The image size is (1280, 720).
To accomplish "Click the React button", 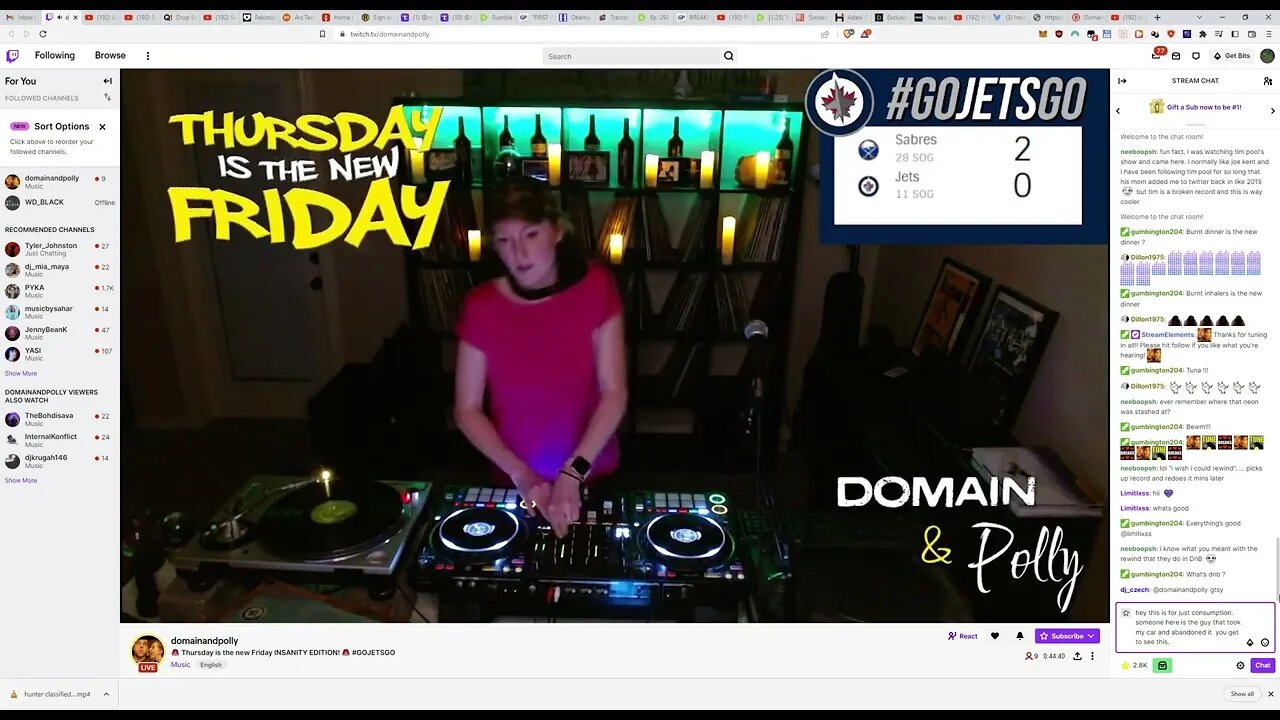I will [963, 636].
